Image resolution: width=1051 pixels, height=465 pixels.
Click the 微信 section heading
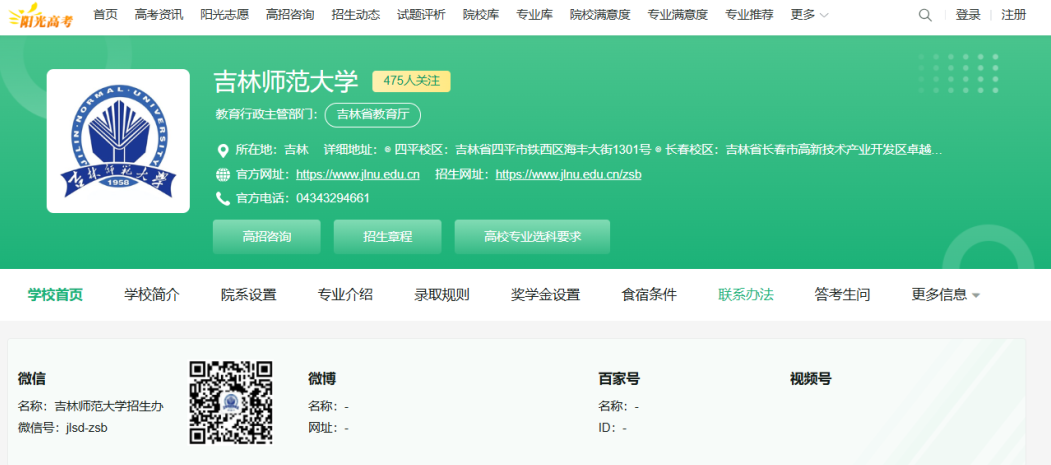coord(32,379)
